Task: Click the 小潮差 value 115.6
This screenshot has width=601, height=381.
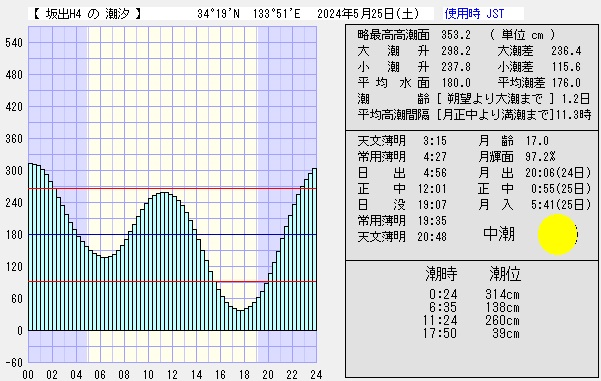Action: click(x=566, y=67)
